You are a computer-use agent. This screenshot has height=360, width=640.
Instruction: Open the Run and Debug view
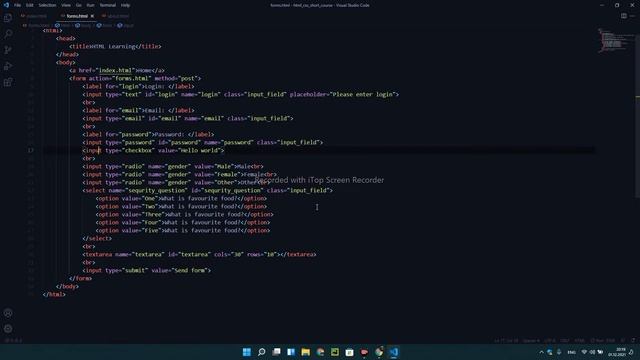[x=8, y=66]
